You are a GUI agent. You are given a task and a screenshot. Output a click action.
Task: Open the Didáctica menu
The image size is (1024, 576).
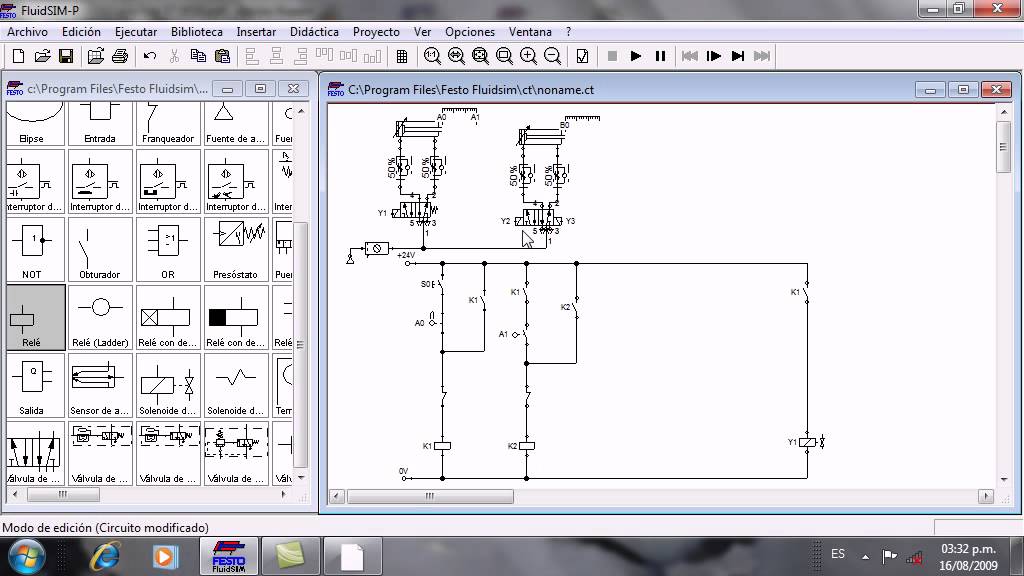(314, 31)
